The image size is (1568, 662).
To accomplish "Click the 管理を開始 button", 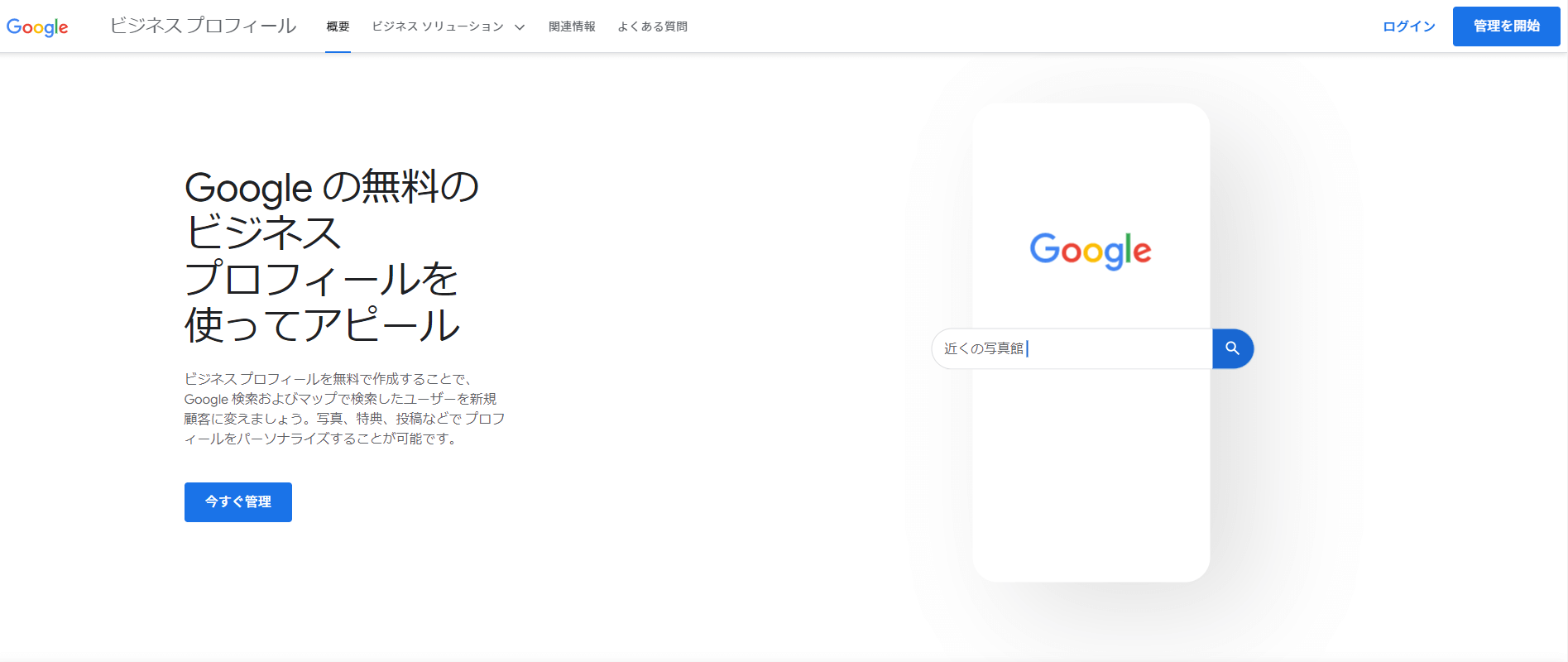I will [1506, 26].
